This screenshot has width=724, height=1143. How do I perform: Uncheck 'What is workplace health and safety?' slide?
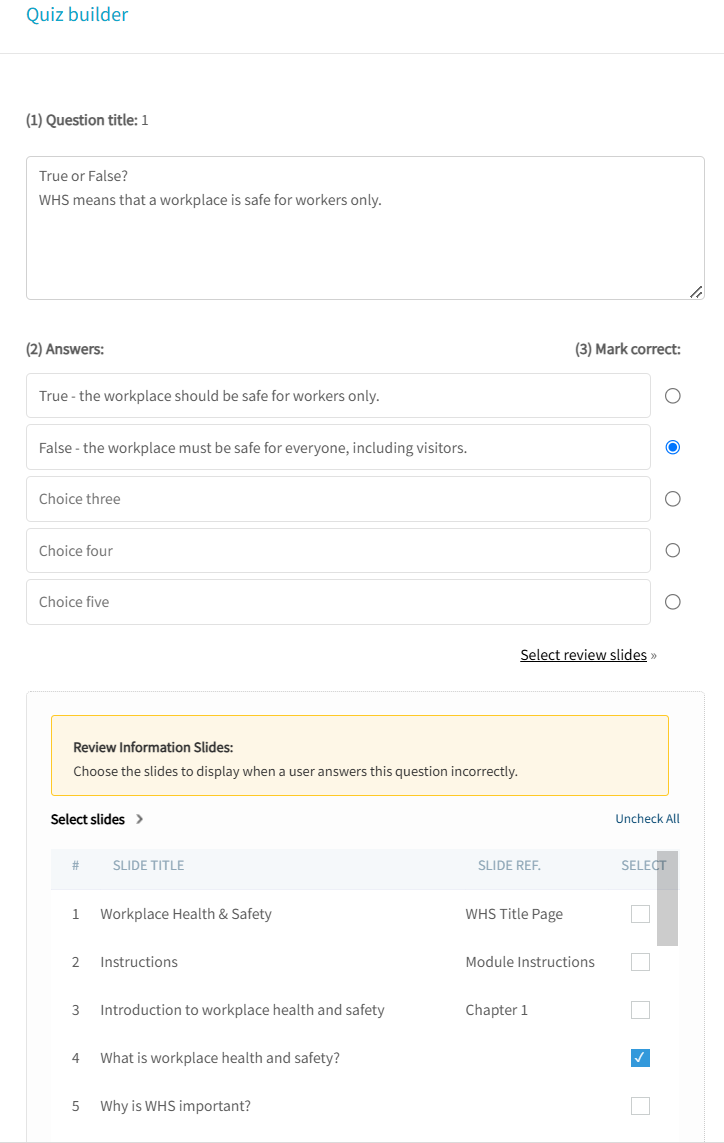640,1058
